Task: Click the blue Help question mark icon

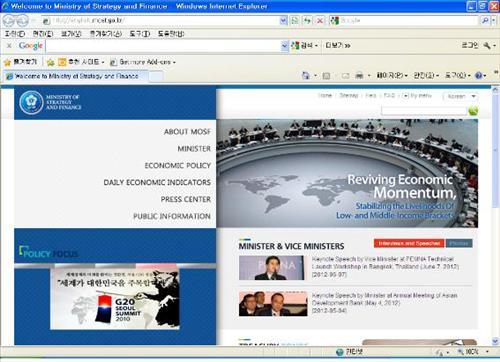Action: [x=479, y=76]
